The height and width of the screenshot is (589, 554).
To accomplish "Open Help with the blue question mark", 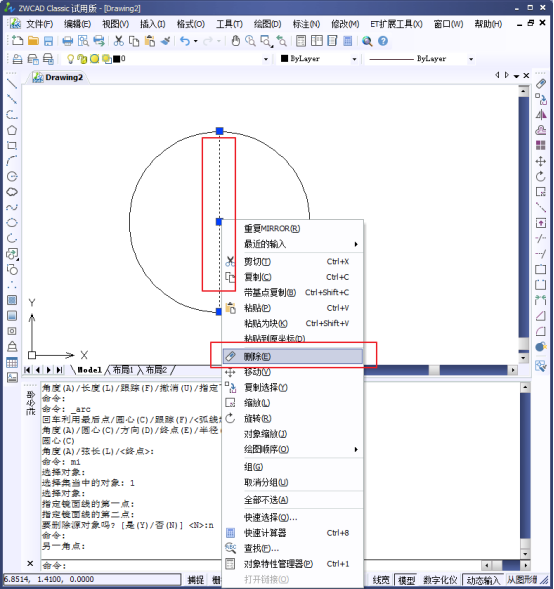I will coord(383,41).
